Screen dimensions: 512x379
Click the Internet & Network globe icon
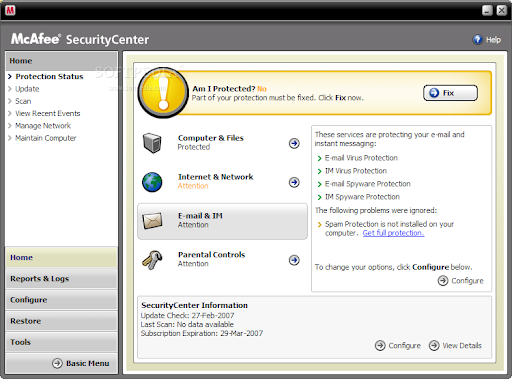[152, 182]
